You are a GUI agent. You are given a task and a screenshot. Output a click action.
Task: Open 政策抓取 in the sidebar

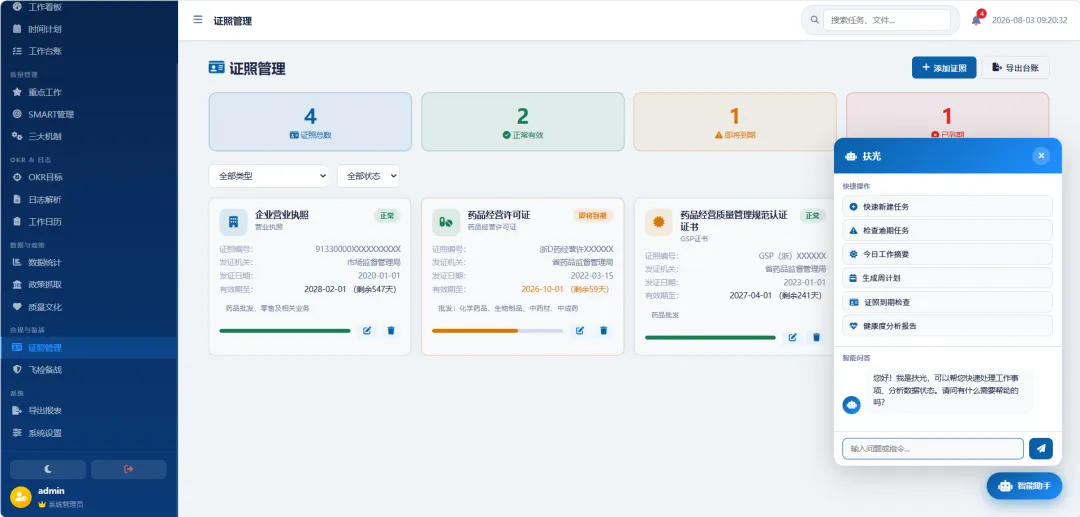coord(88,284)
